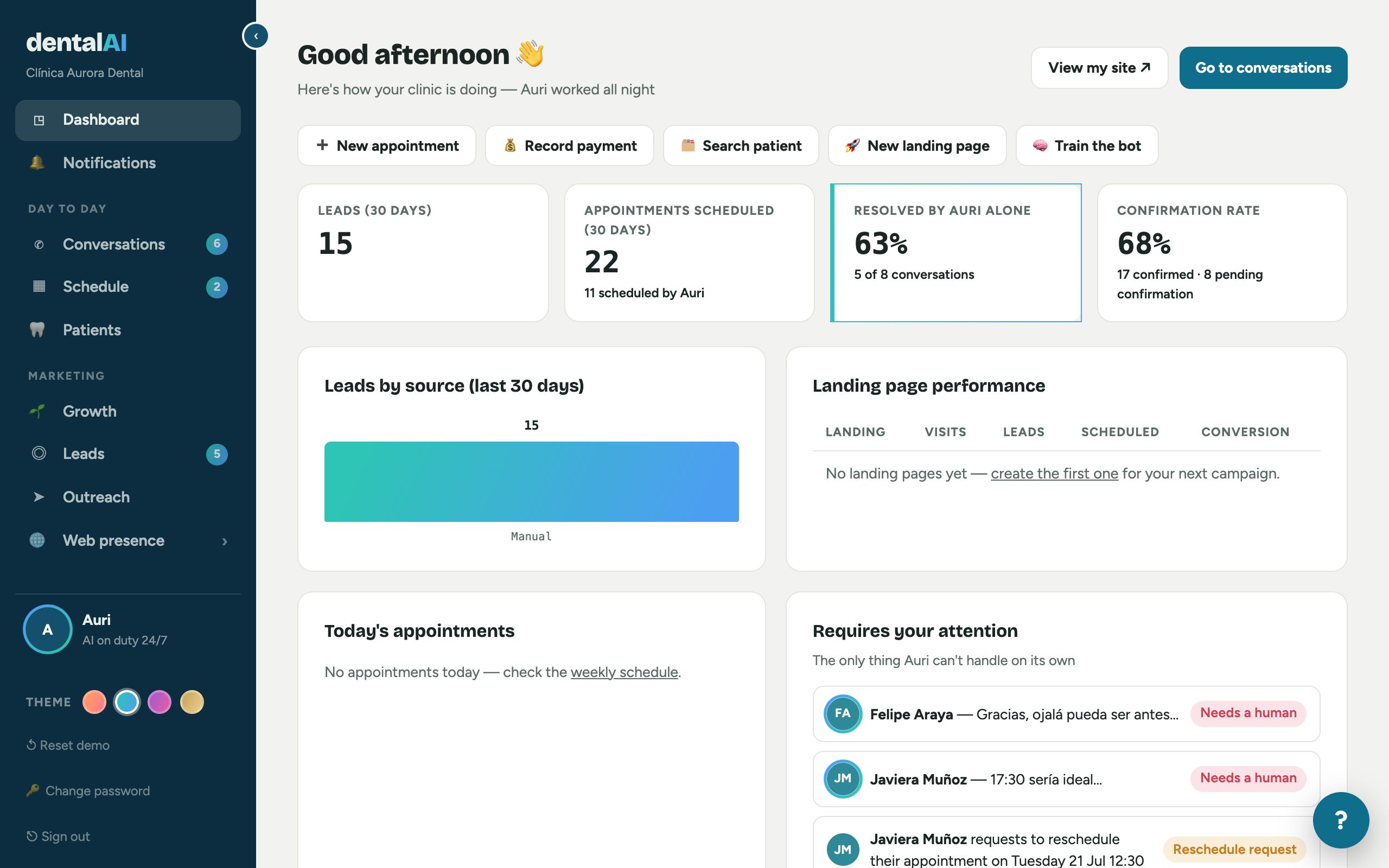Click the Schedule calendar icon
The height and width of the screenshot is (868, 1389).
tap(39, 286)
